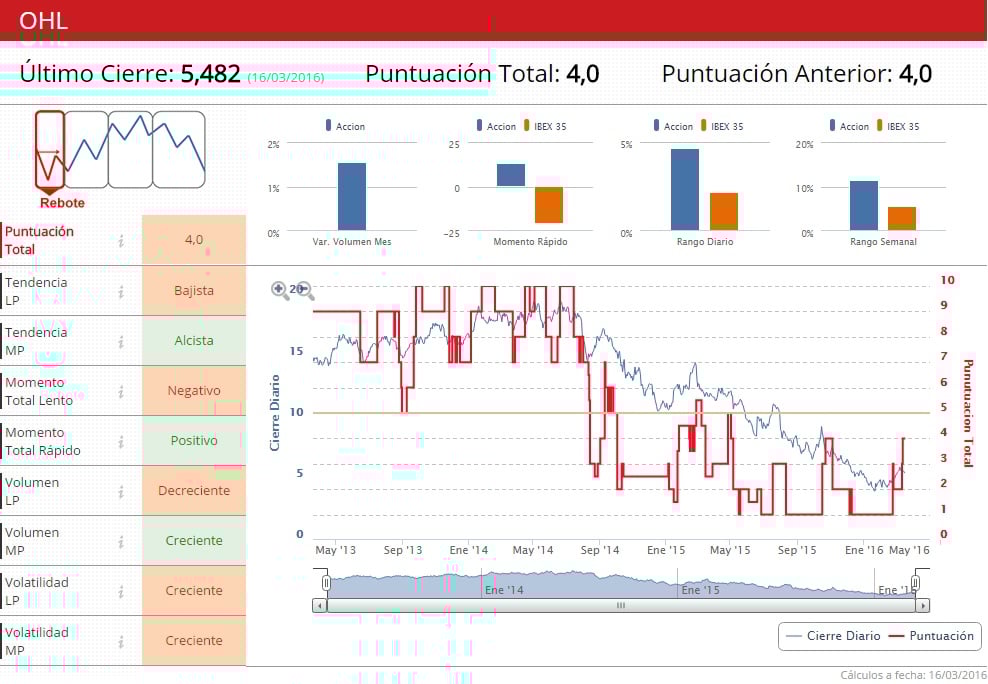Click the Creciente value for Volatilidad LP
Screen dimensions: 988x684
pos(194,591)
